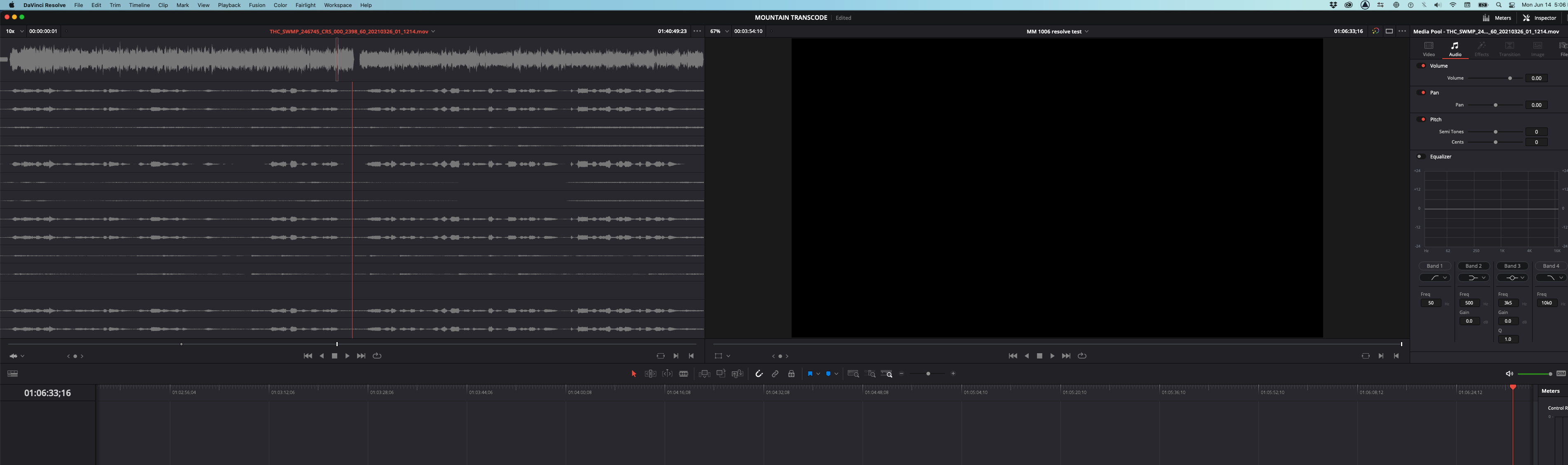Toggle magnet Snapping in timeline toolbar
Screen dimensions: 1568x465
pyautogui.click(x=758, y=373)
